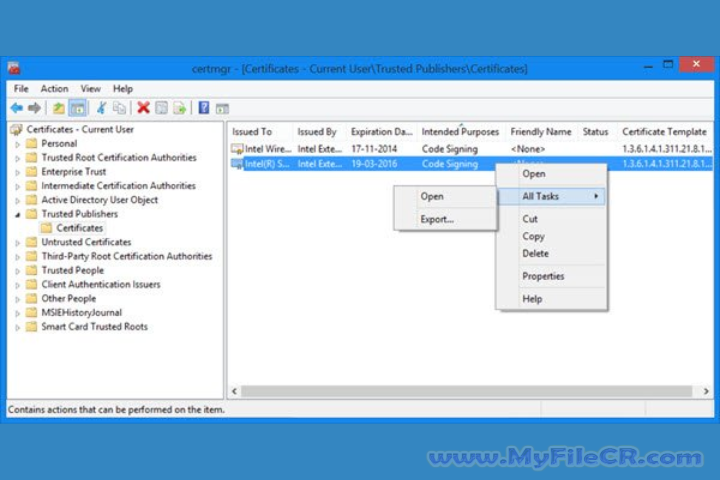Click the Trusted People folder icon

coord(31,271)
